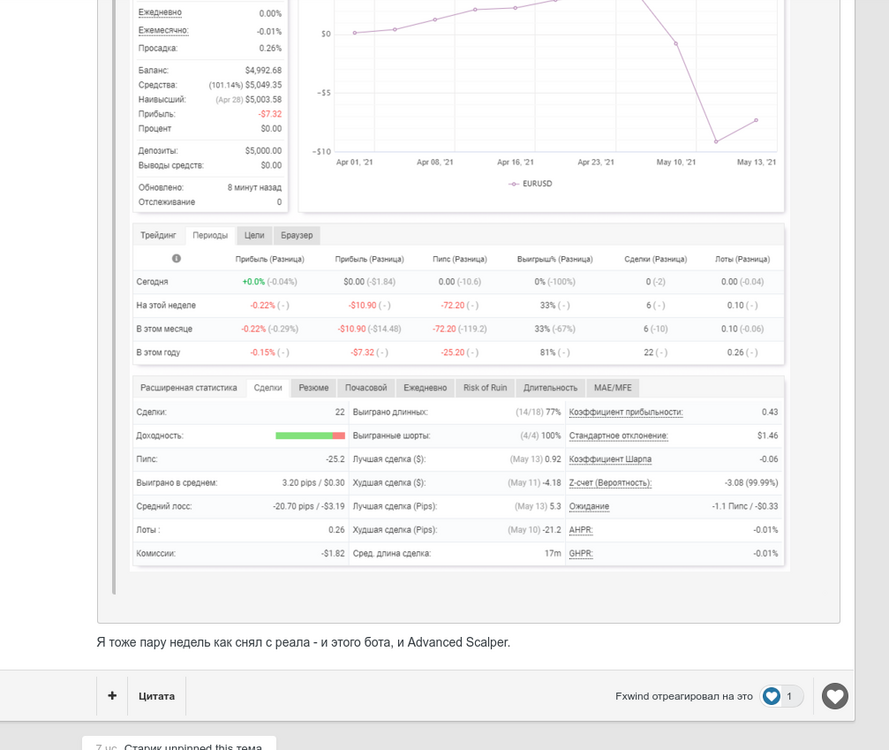Click the На этой неделе row label
The image size is (889, 750).
click(166, 305)
